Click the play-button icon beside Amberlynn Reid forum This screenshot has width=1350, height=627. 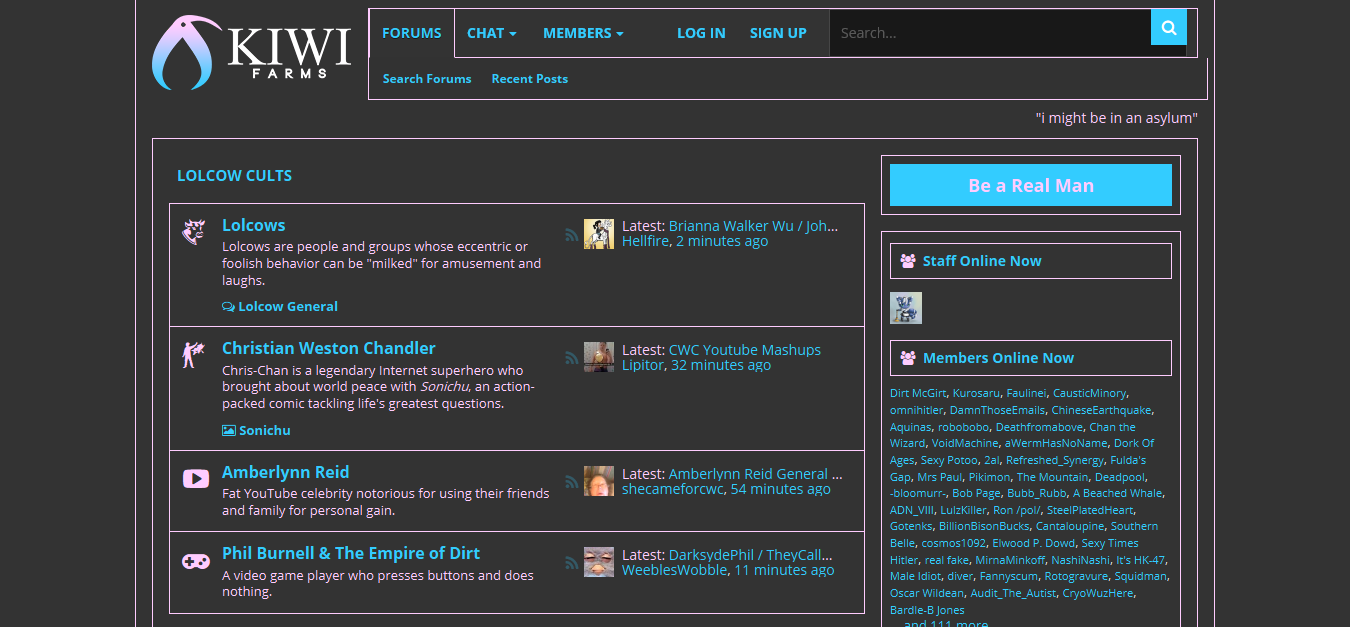[x=195, y=479]
